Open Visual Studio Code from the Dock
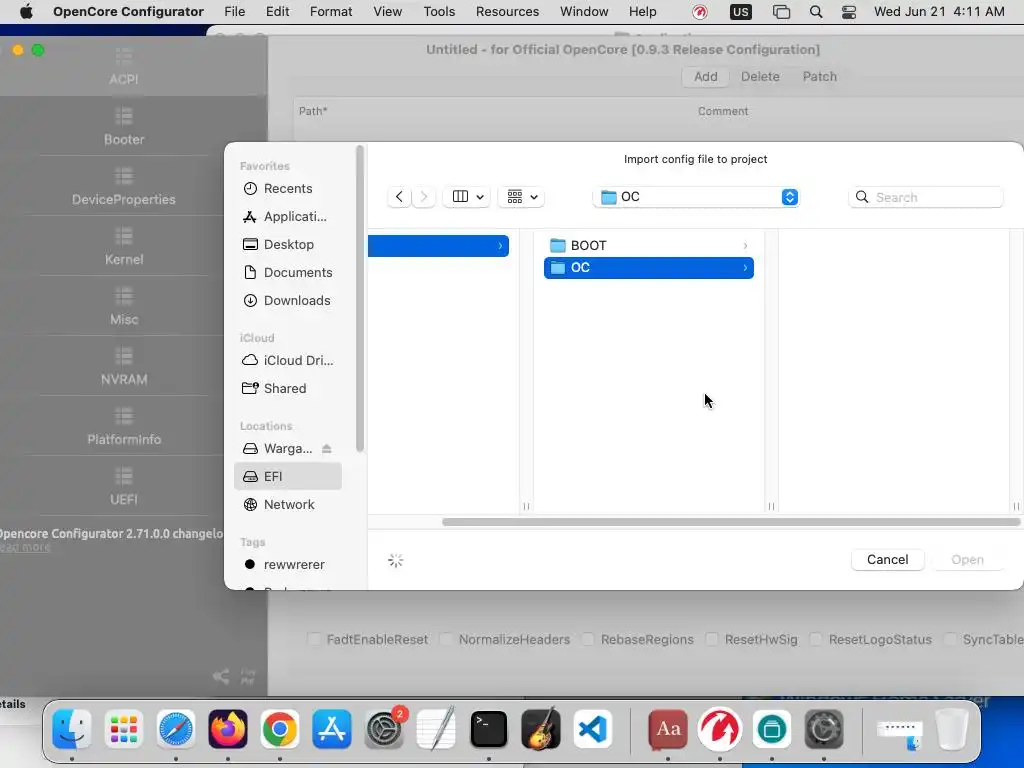The height and width of the screenshot is (768, 1024). click(592, 729)
